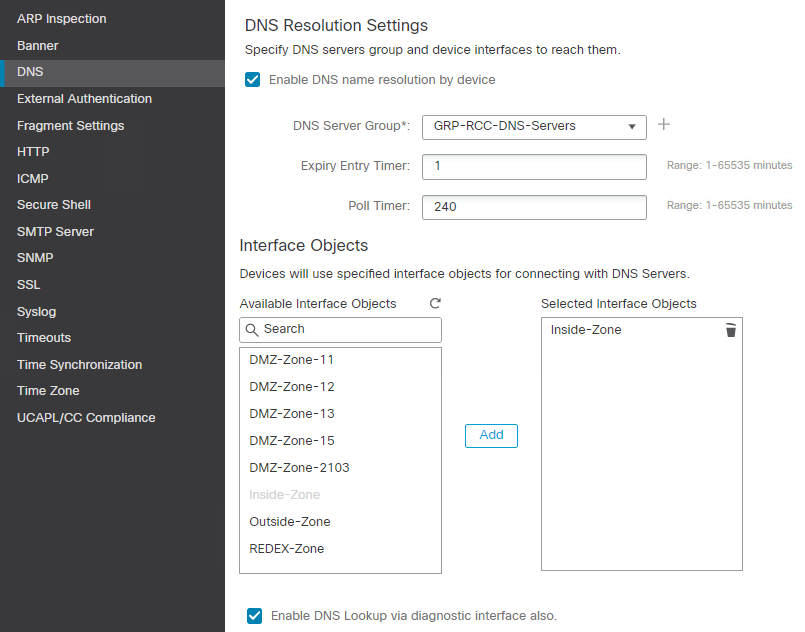Open UCAPL/CC Compliance settings
Image resolution: width=805 pixels, height=632 pixels.
click(x=85, y=417)
